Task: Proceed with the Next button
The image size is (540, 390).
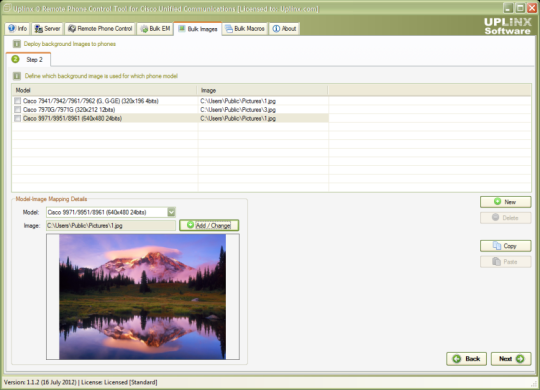Action: tap(511, 359)
